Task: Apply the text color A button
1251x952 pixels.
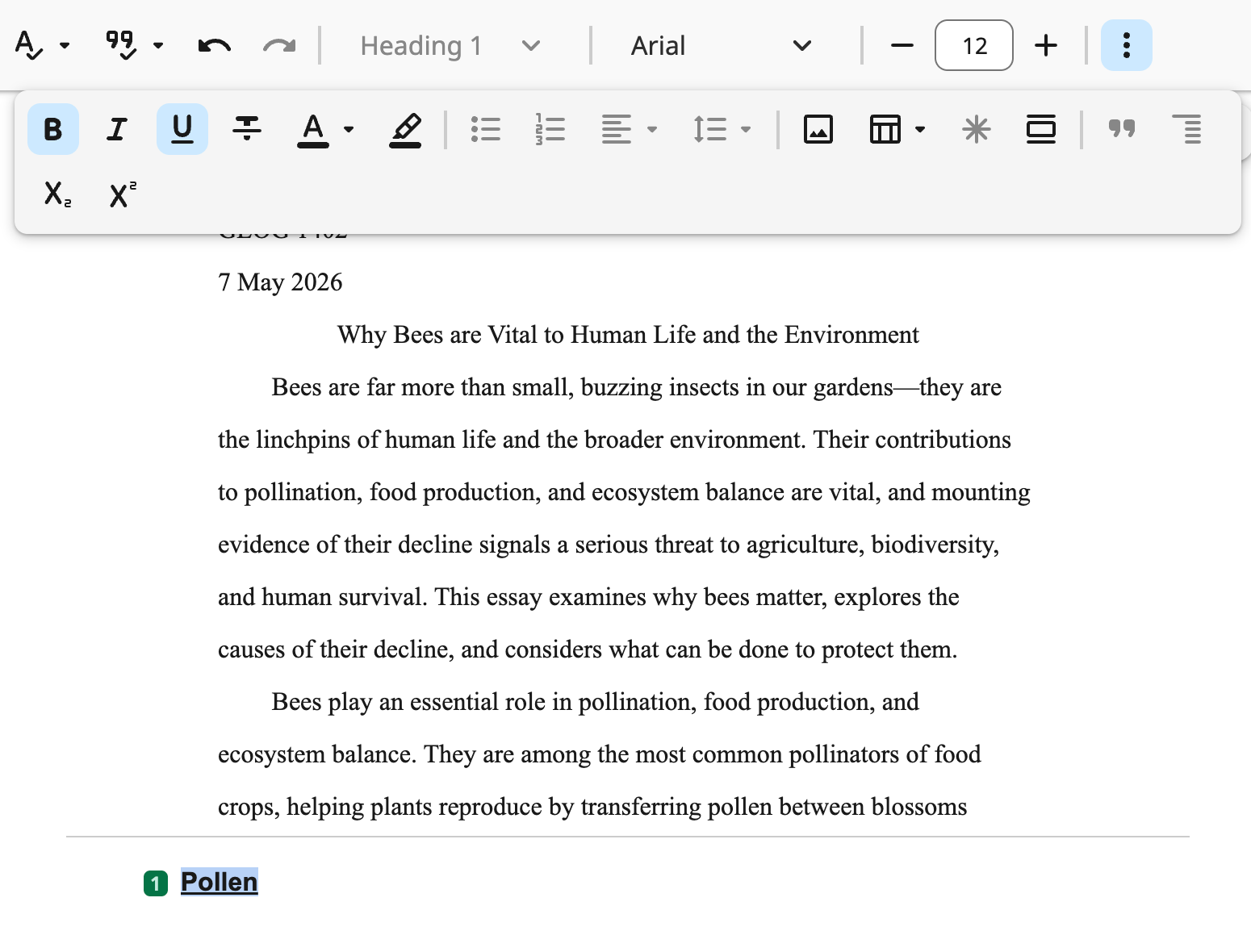Action: coord(313,129)
